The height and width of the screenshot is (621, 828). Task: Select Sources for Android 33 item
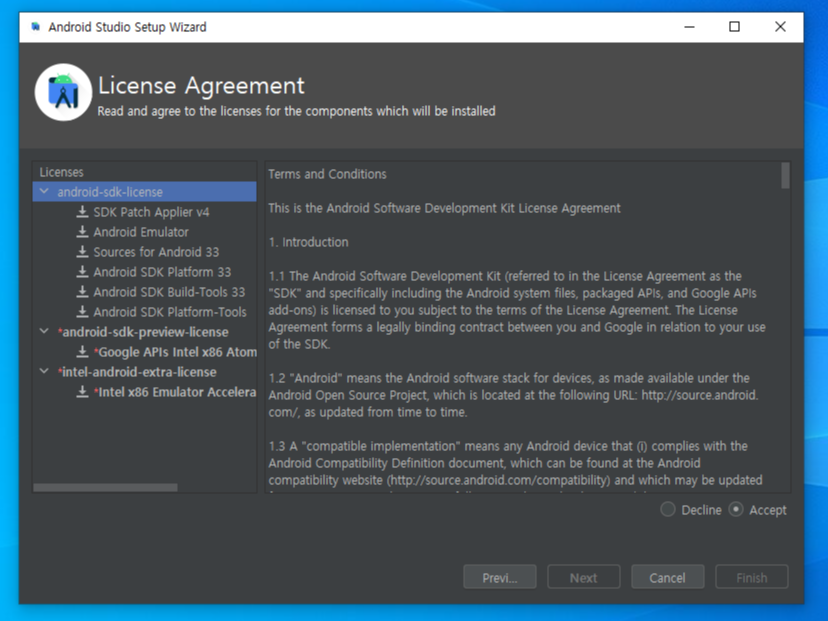[x=156, y=252]
